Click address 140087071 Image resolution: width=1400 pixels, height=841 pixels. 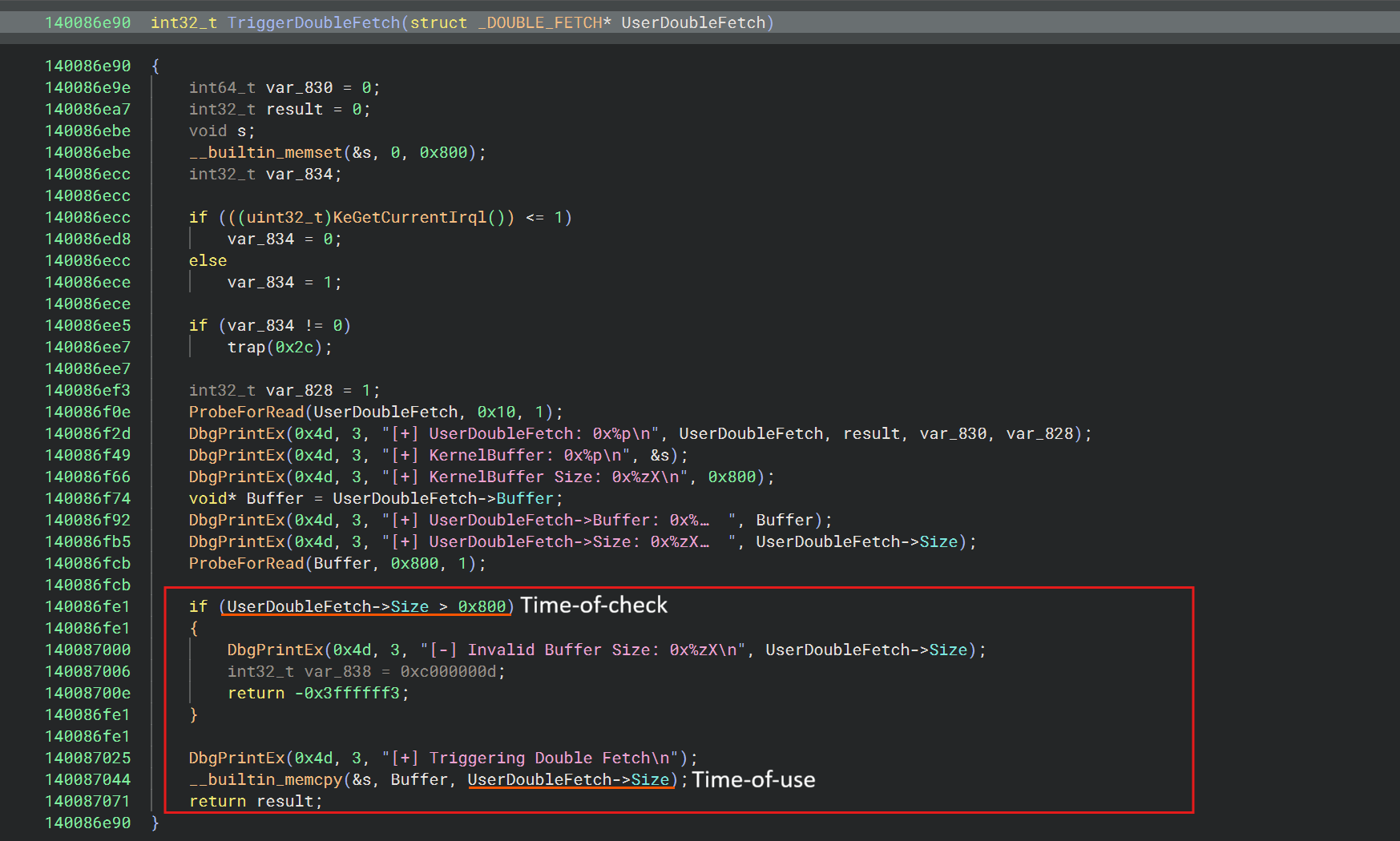87,801
